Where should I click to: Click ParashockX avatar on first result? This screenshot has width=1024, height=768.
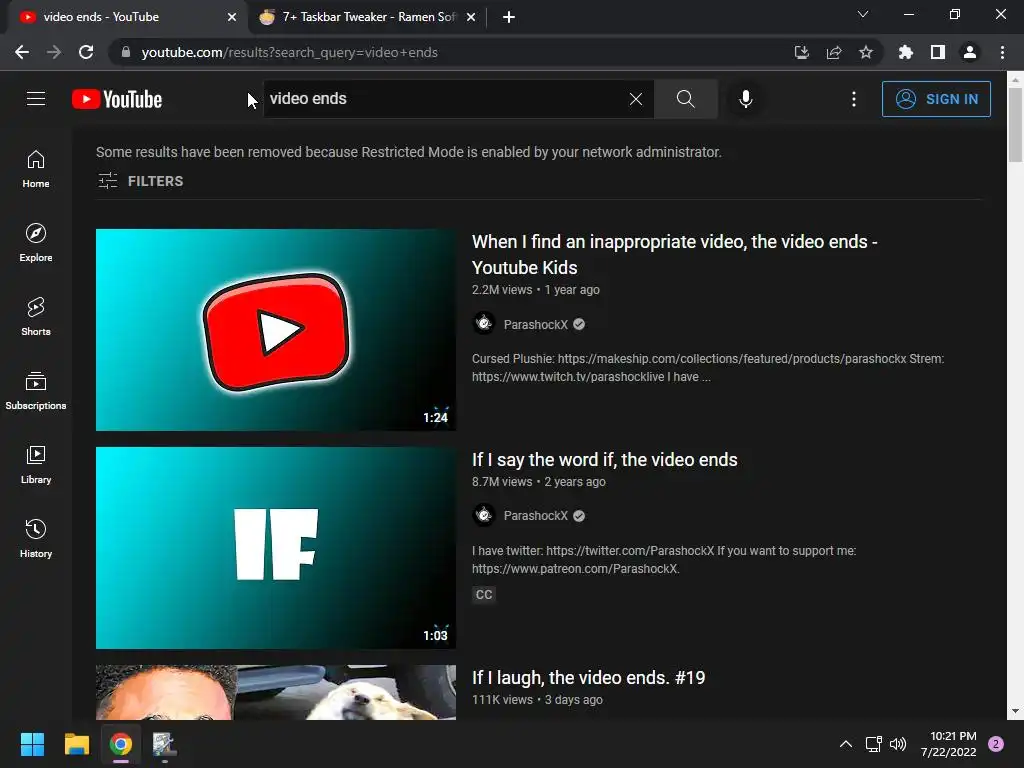[484, 324]
